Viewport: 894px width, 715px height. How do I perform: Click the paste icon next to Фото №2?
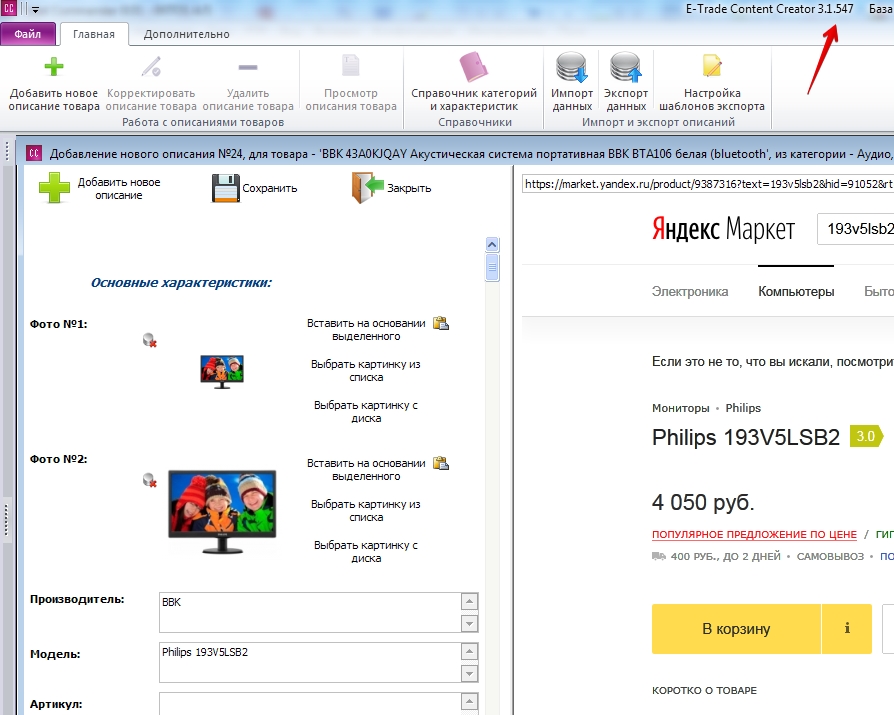pos(441,463)
